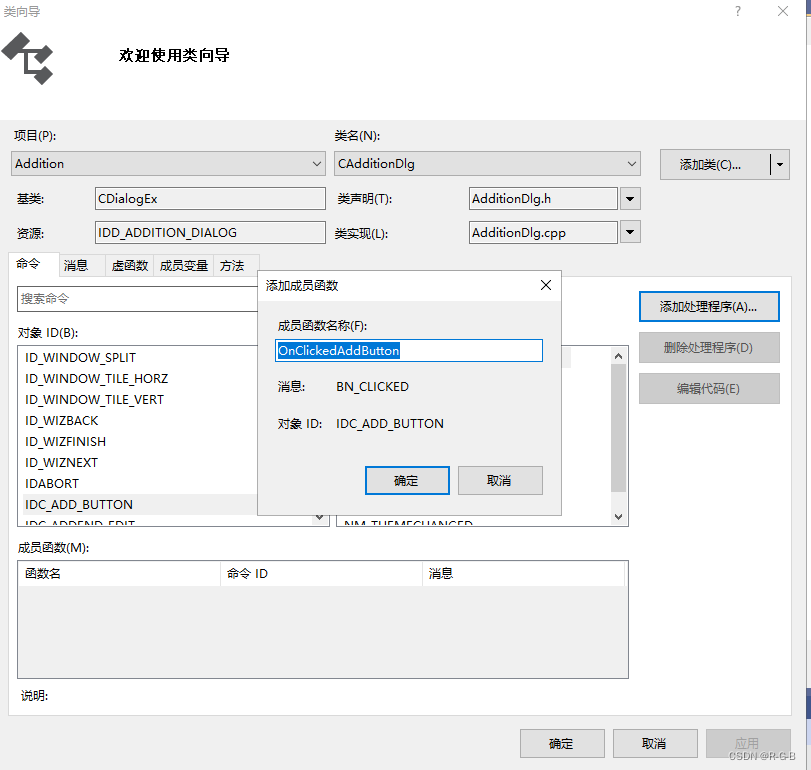Switch to the 成员变量 tab

pyautogui.click(x=184, y=265)
